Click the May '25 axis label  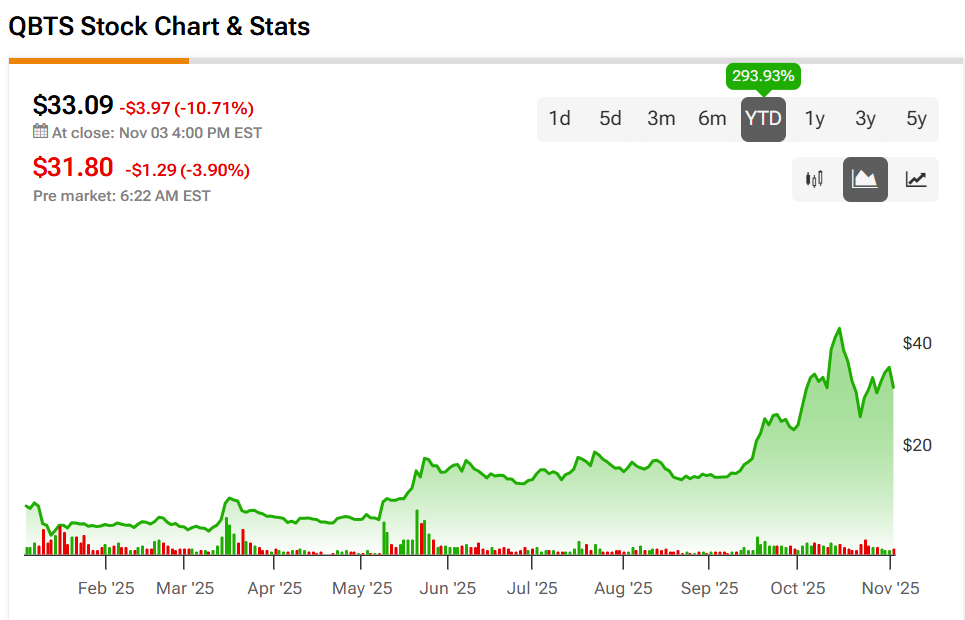pos(362,589)
